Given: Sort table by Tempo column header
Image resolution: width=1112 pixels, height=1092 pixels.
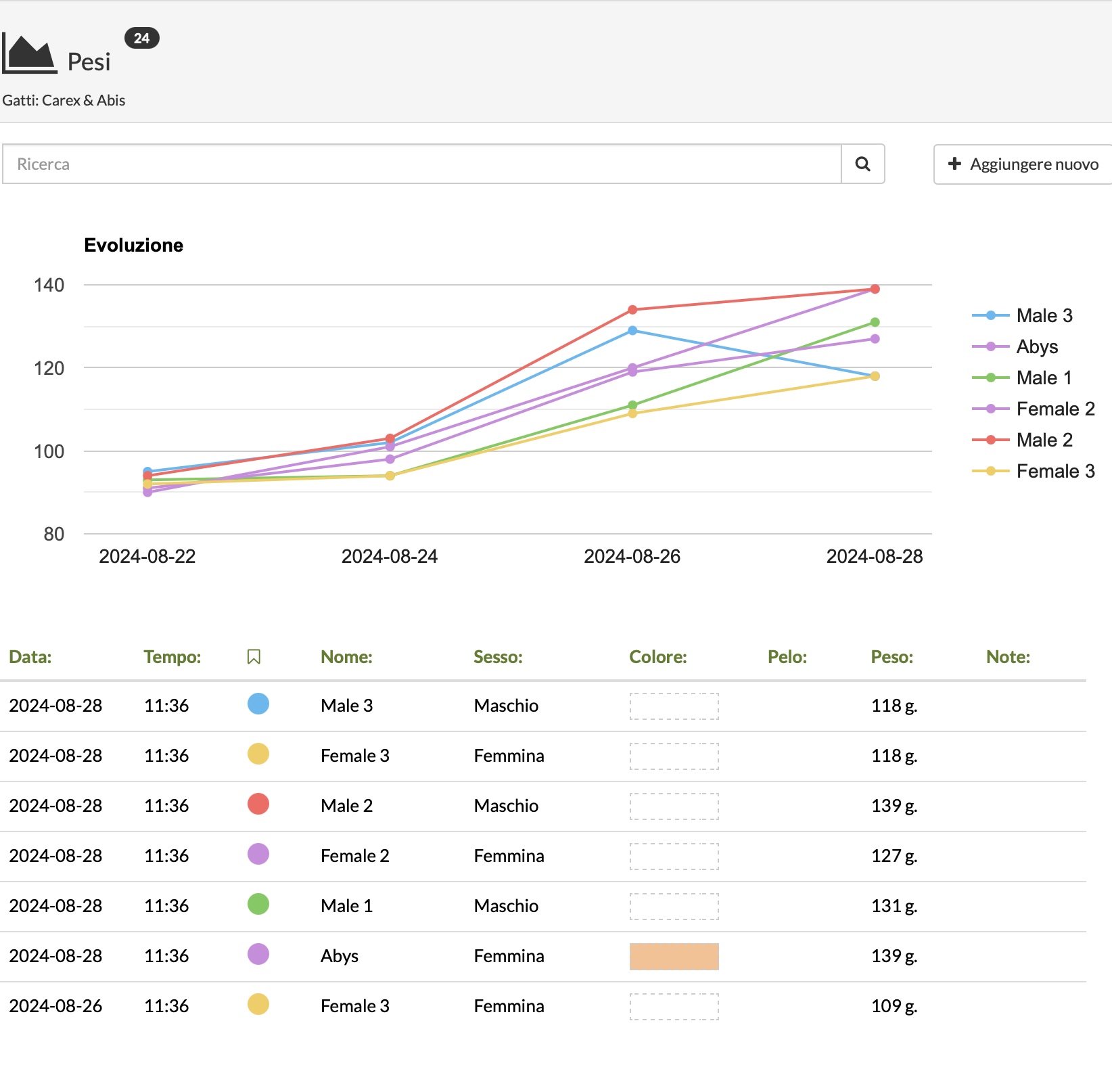Looking at the screenshot, I should (x=172, y=657).
